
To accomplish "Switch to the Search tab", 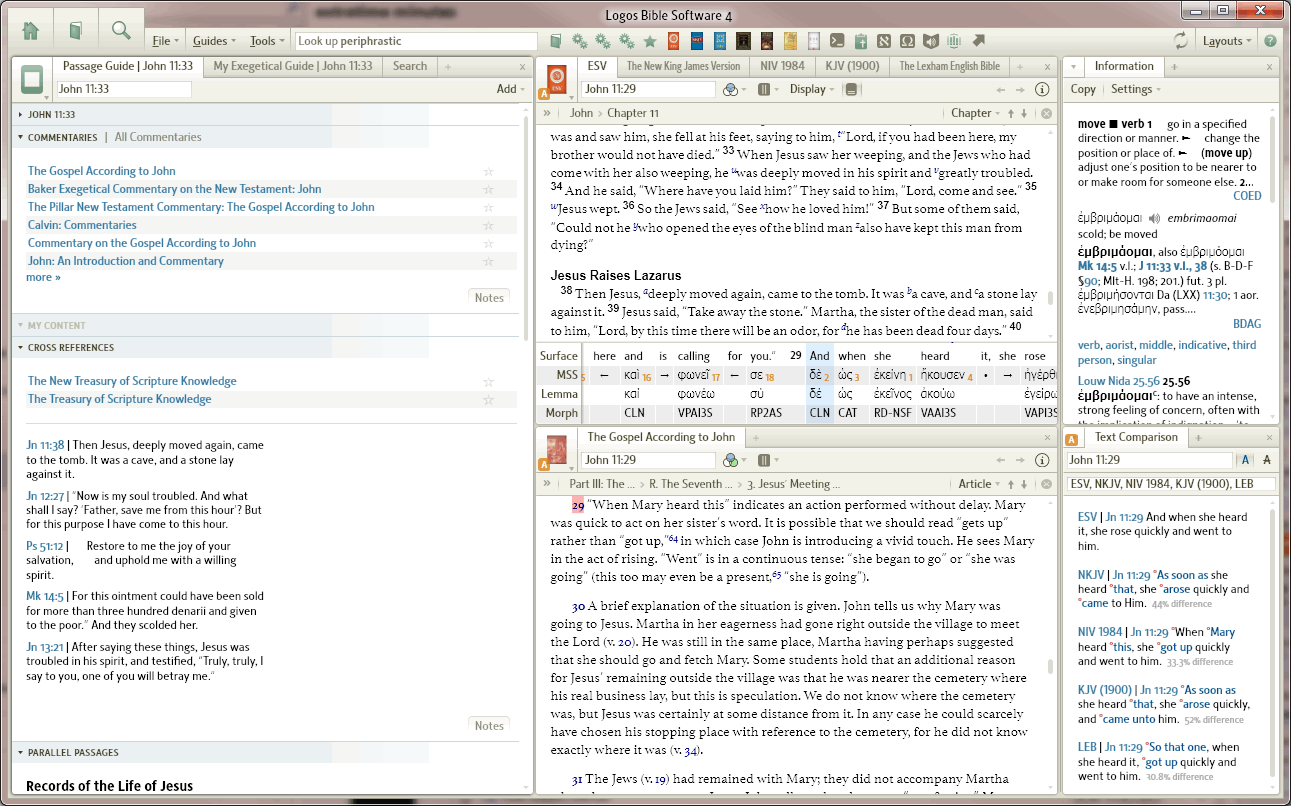I will click(410, 66).
